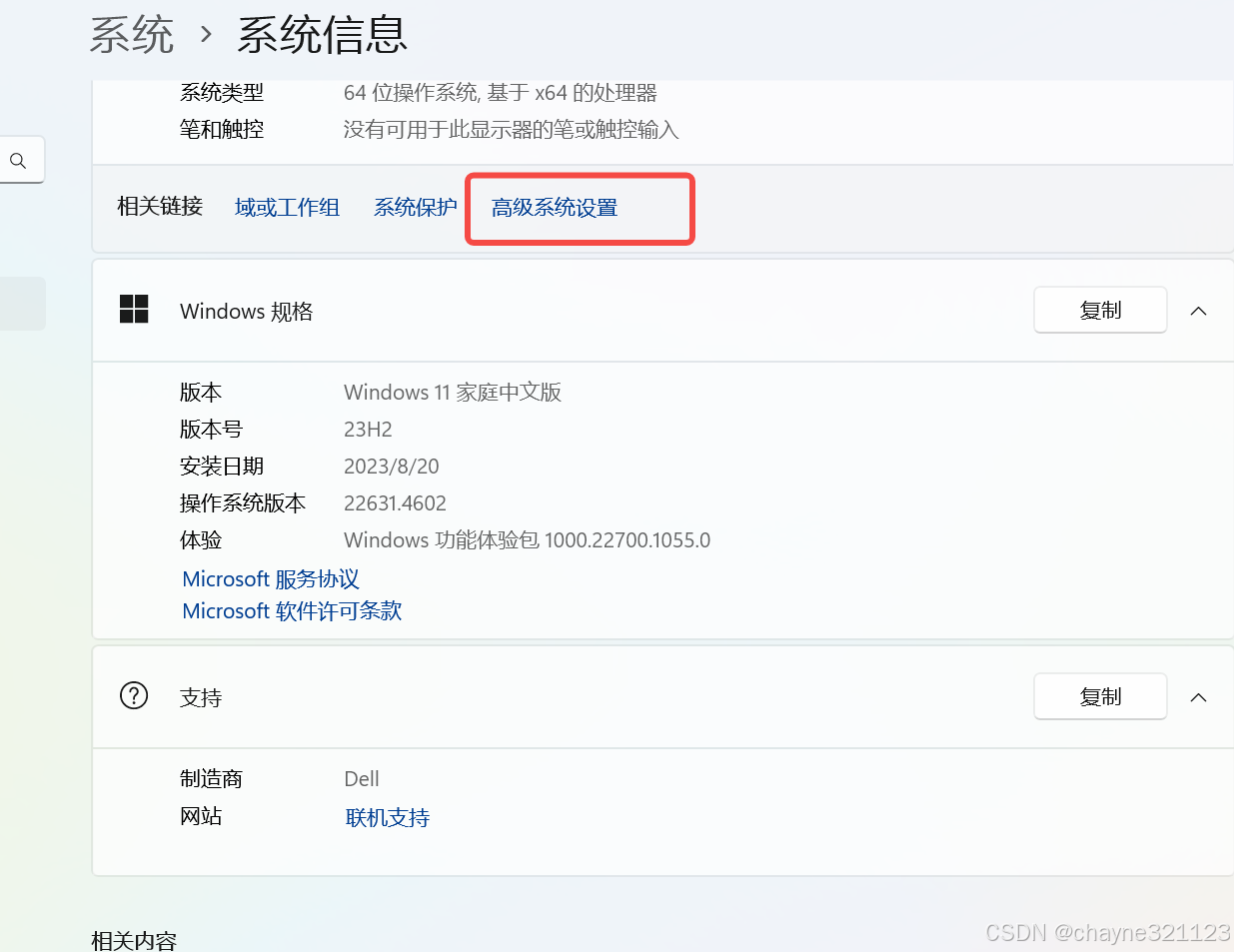This screenshot has height=952, width=1234.
Task: Click the 相关内容 heading
Action: click(x=134, y=940)
